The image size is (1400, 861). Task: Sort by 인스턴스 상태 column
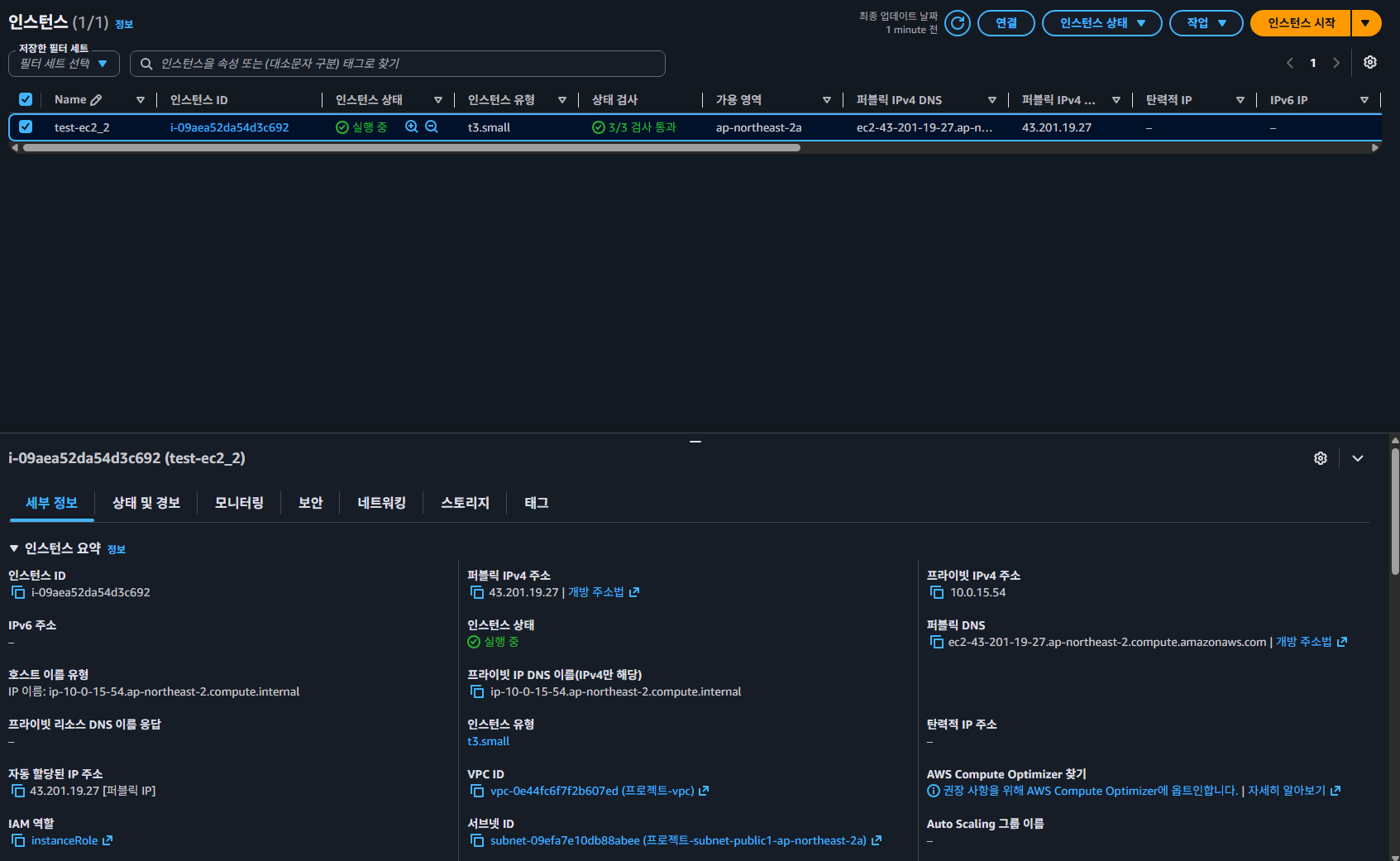tap(438, 100)
